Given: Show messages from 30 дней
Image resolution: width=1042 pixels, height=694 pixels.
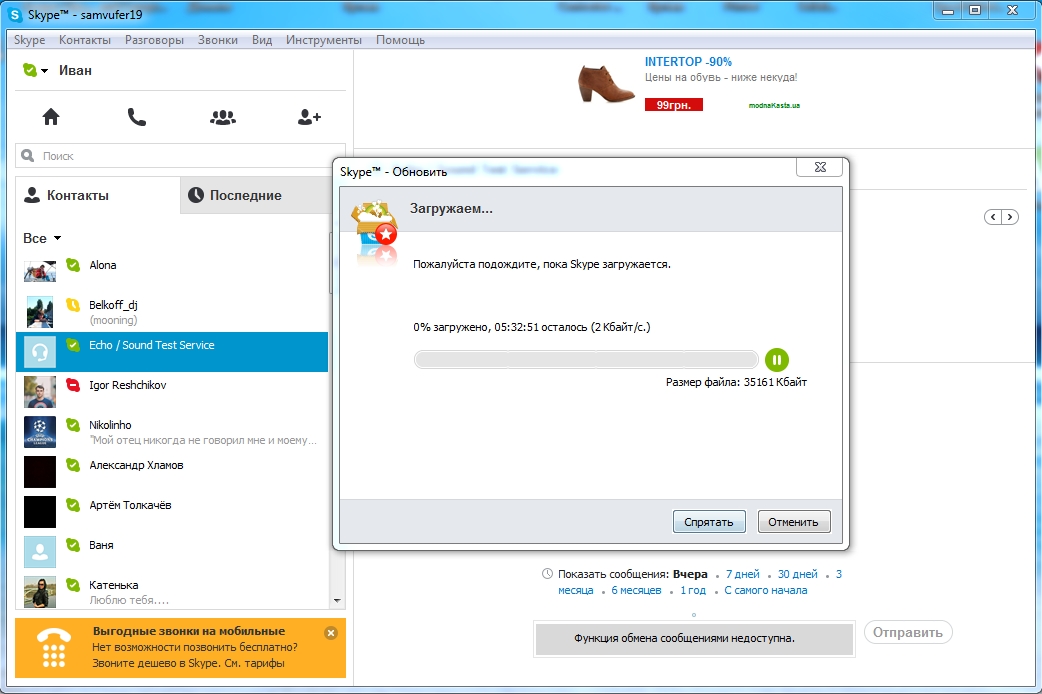Looking at the screenshot, I should coord(797,574).
